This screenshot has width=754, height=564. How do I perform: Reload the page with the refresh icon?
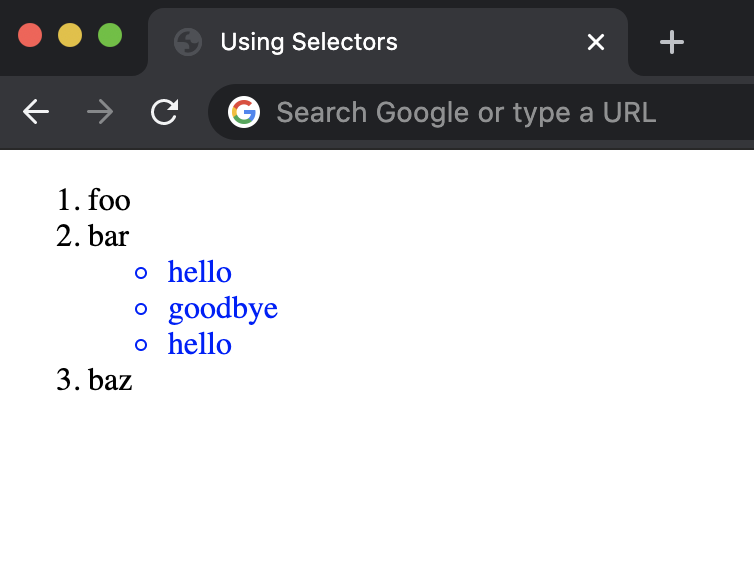click(164, 112)
